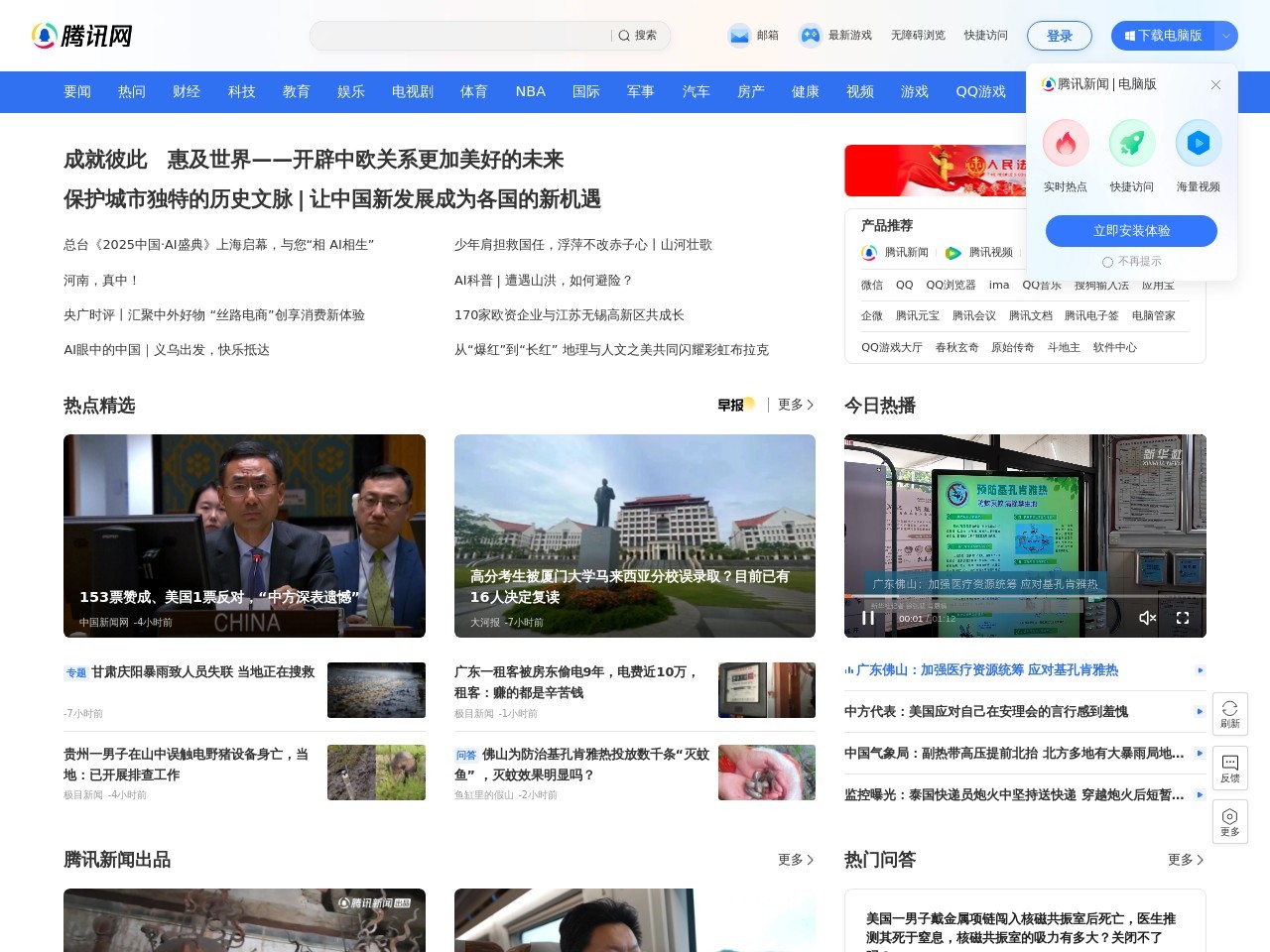This screenshot has height=952, width=1270.
Task: Click the 快捷访问 rocket icon in popup
Action: (x=1132, y=143)
